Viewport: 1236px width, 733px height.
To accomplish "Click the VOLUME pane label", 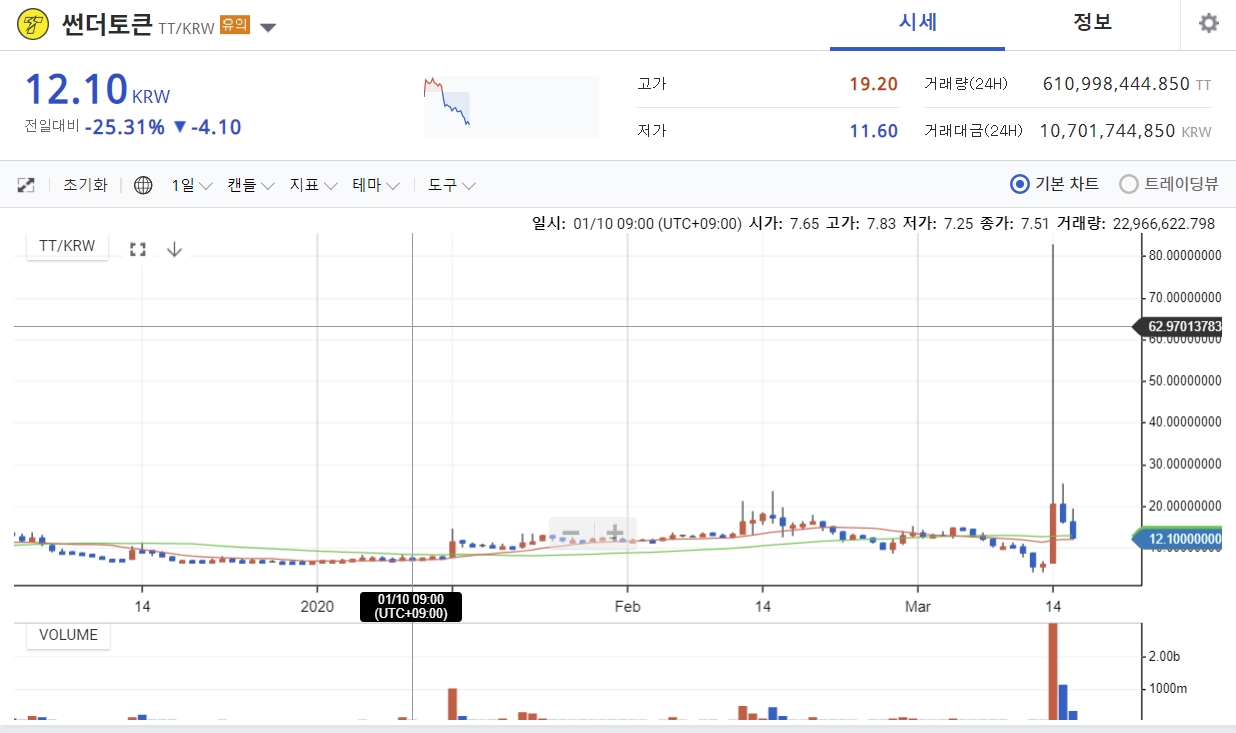I will [68, 635].
